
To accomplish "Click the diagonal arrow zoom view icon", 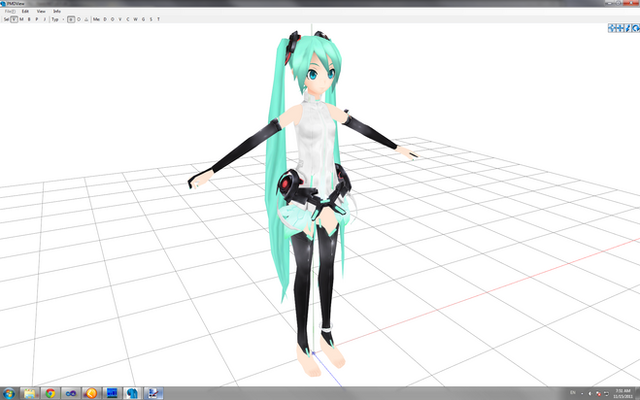I will tap(628, 28).
